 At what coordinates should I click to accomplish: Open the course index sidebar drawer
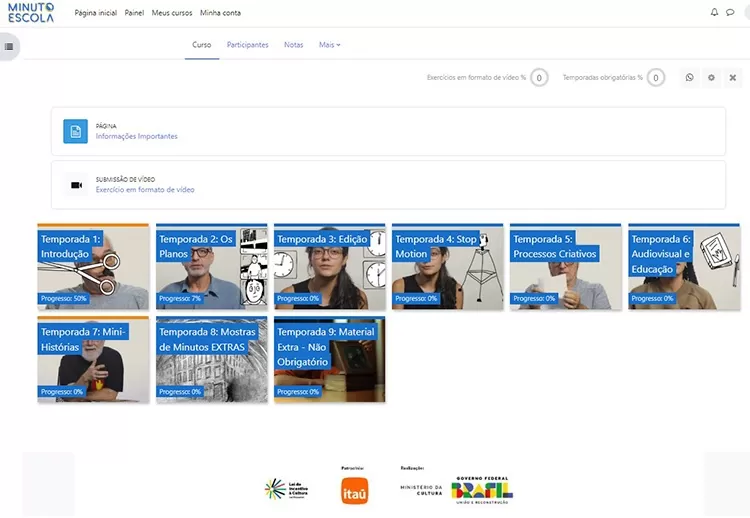tap(9, 47)
